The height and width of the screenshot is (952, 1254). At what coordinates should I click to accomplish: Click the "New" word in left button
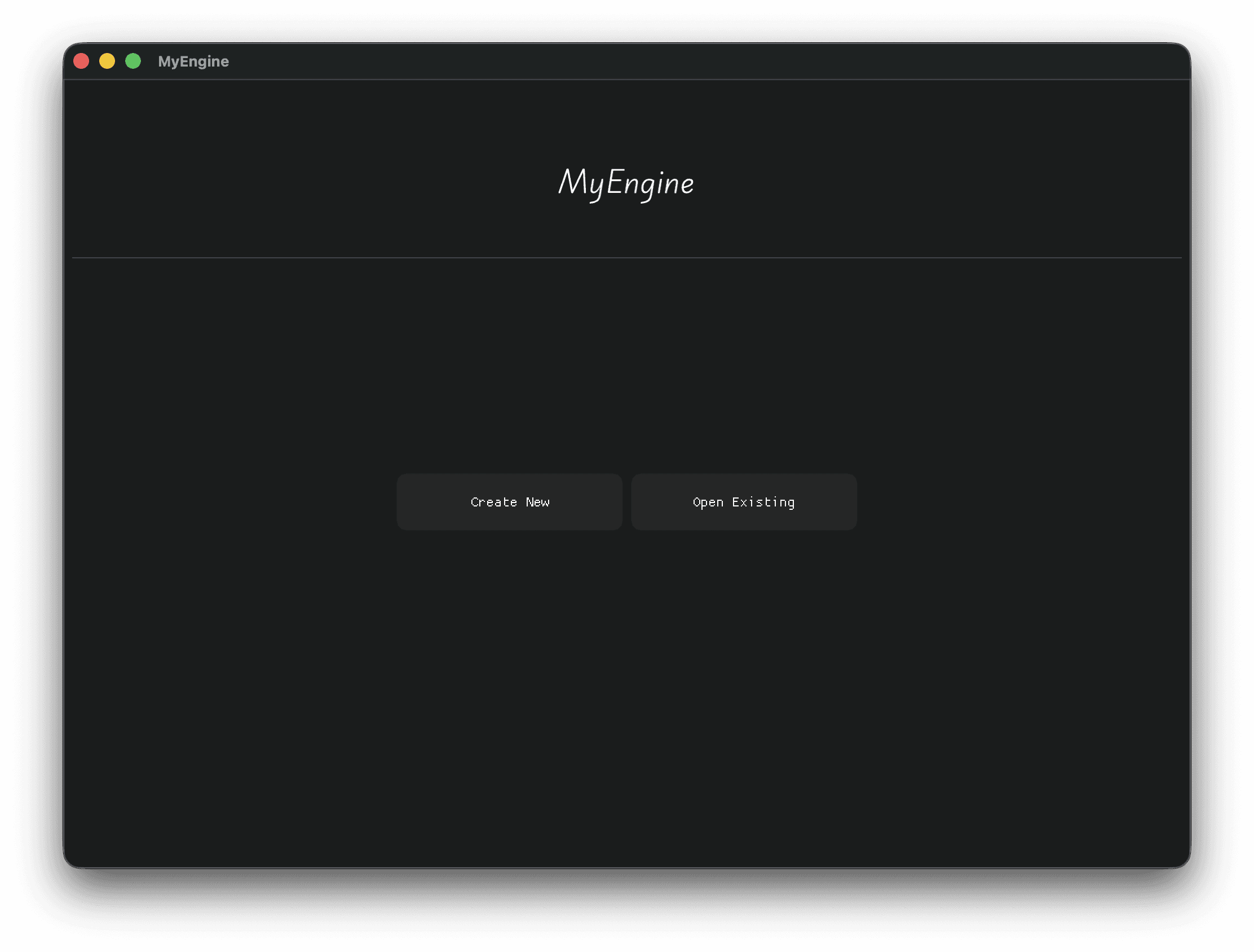point(537,502)
